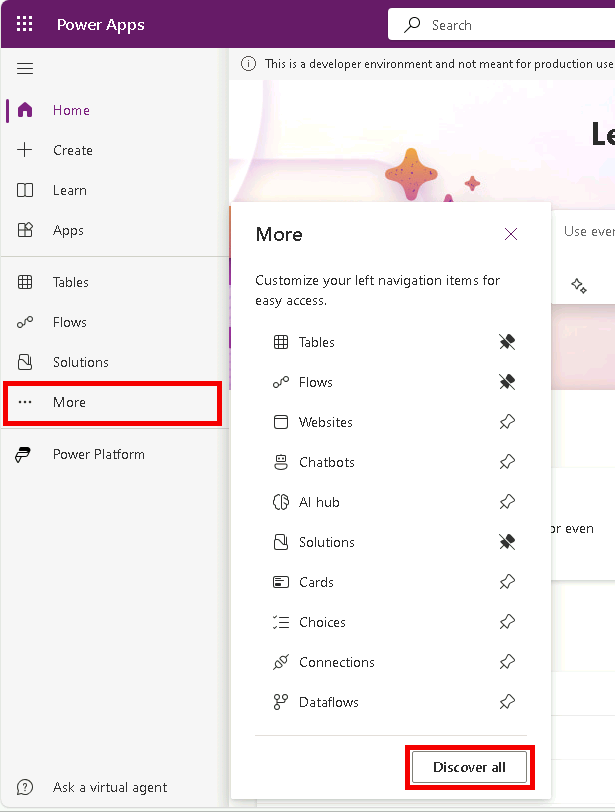
Task: Pin Cards to left navigation
Action: (507, 582)
